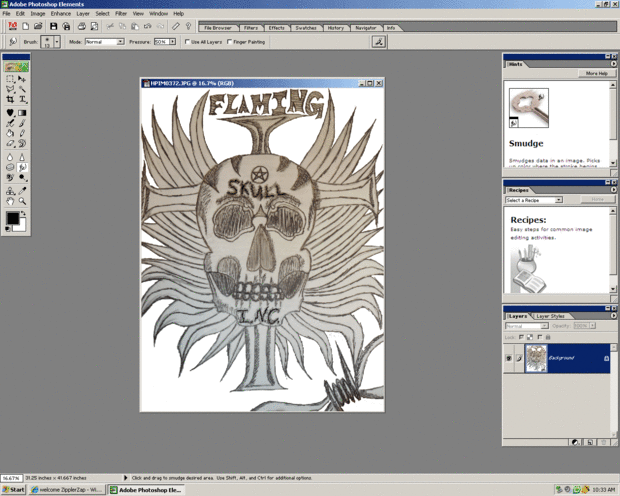The image size is (620, 496).
Task: Select the Sharpen tool
Action: 22,157
